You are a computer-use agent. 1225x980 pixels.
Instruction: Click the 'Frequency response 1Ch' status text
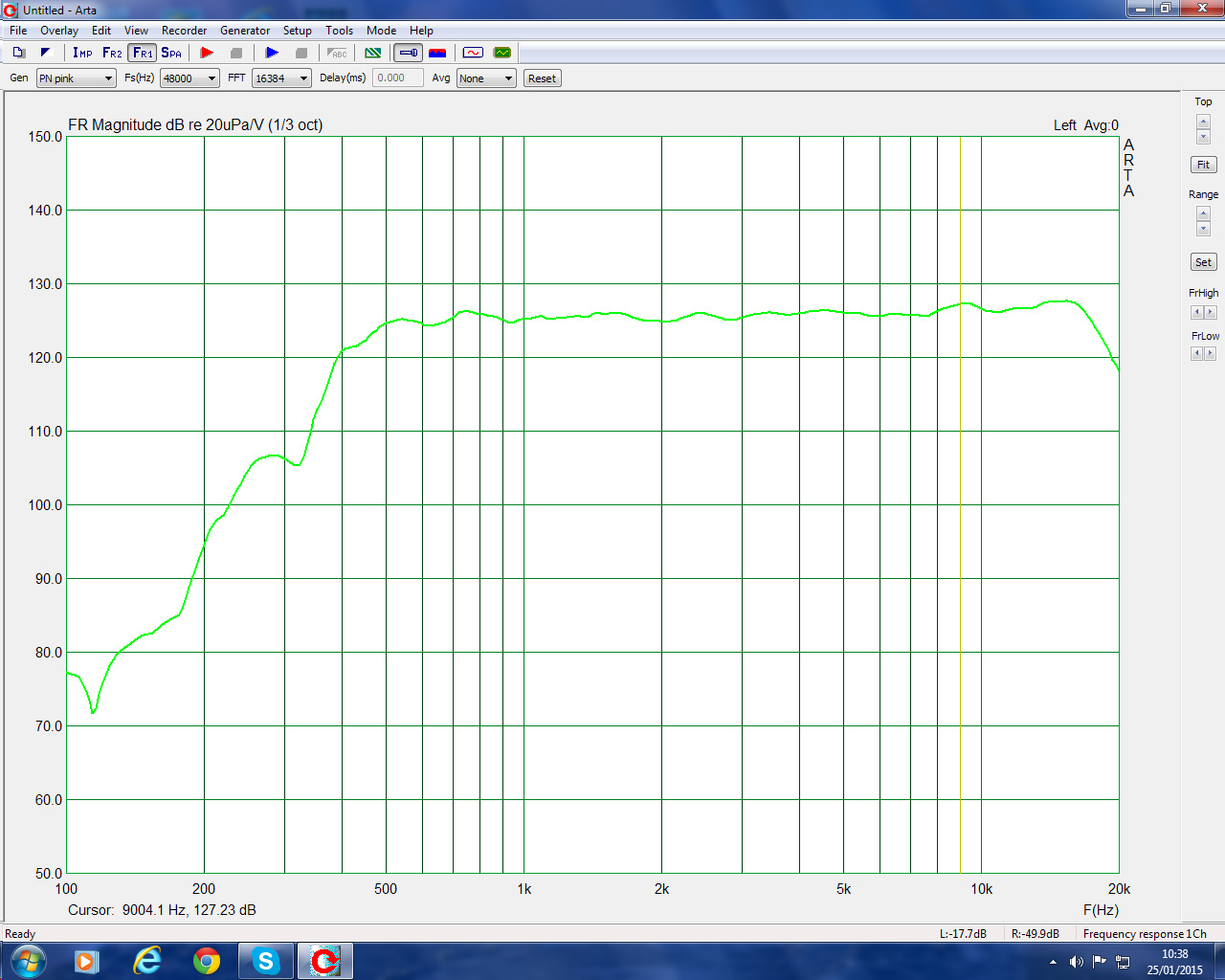coord(1145,934)
